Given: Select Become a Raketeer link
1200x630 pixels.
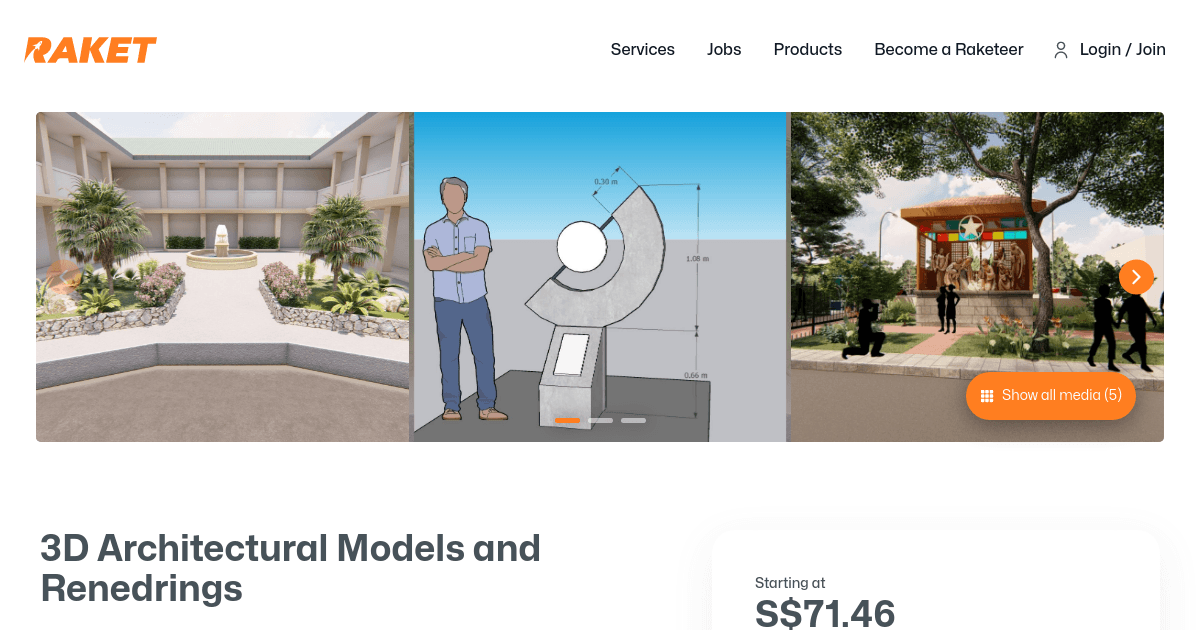Looking at the screenshot, I should click(x=949, y=50).
